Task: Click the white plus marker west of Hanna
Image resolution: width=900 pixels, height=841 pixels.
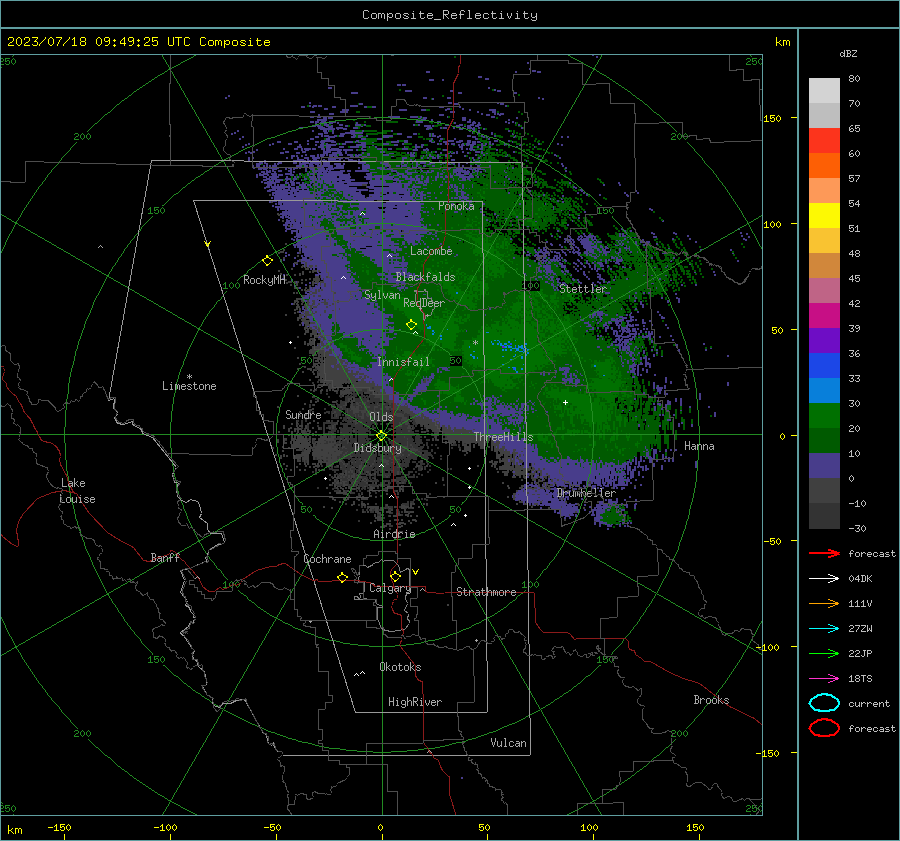Action: pyautogui.click(x=565, y=402)
